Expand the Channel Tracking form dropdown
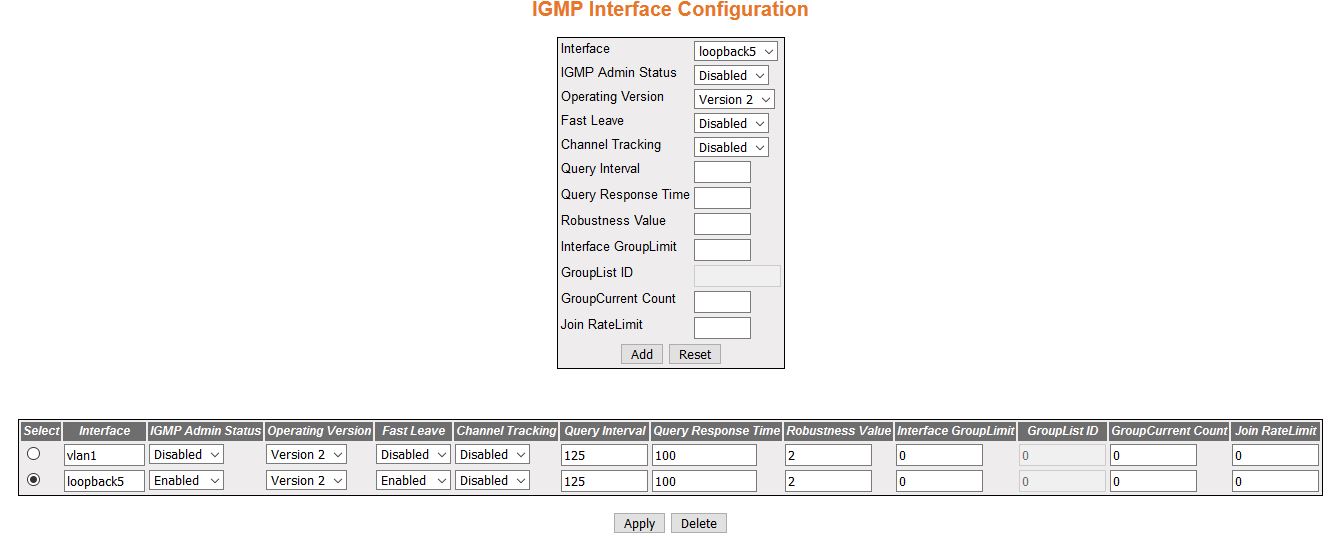1330x537 pixels. [731, 147]
